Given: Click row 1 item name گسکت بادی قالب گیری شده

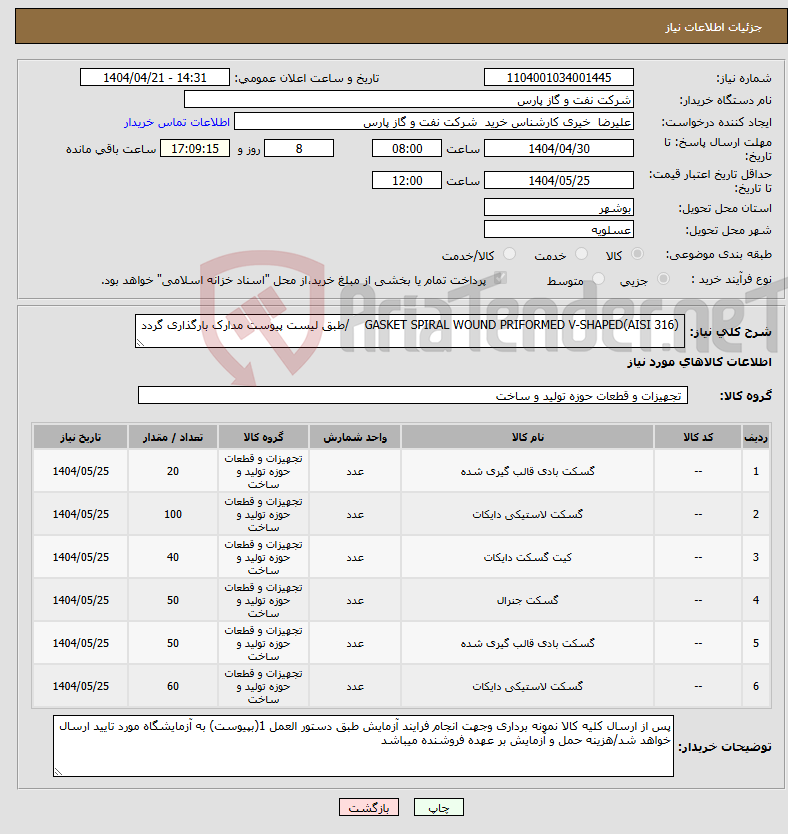Looking at the screenshot, I should (x=527, y=471).
